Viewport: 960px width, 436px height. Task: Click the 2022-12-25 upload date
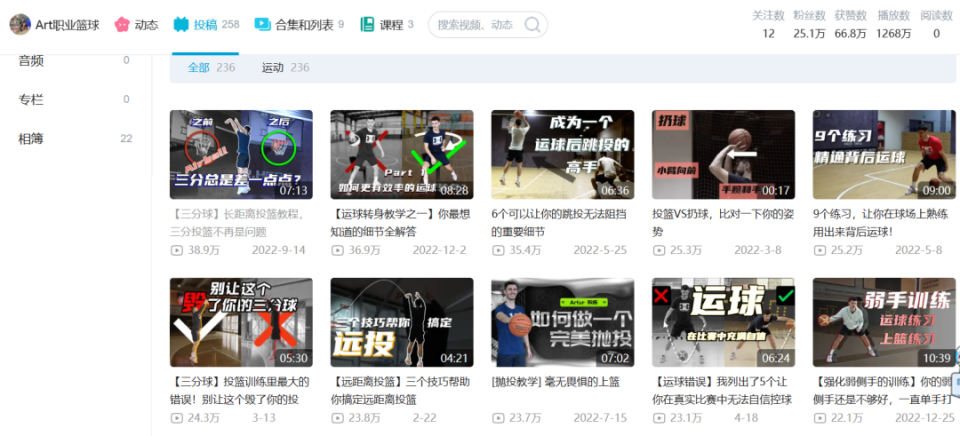pyautogui.click(x=924, y=418)
